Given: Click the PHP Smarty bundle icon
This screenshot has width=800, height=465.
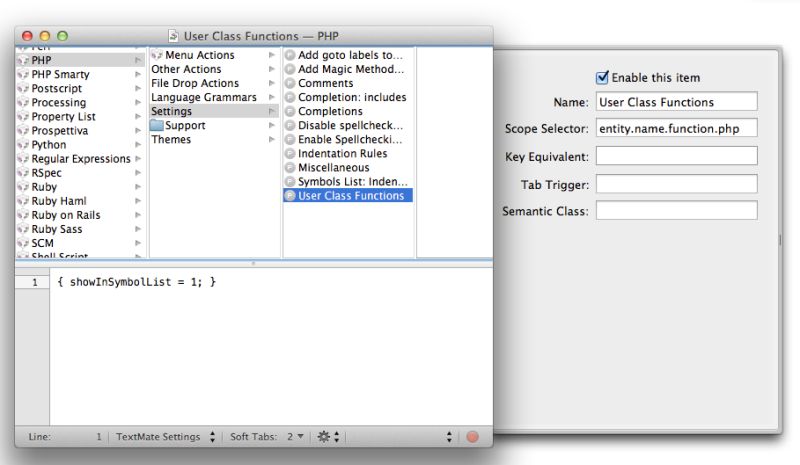Looking at the screenshot, I should (23, 75).
